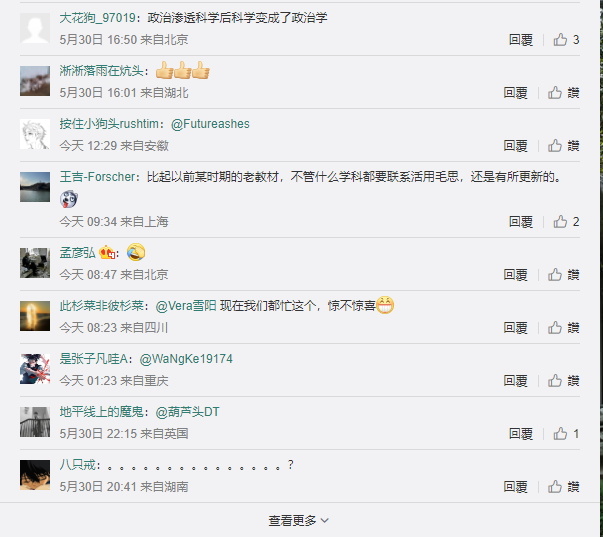Reply to 是张子凡哇A's comment
The height and width of the screenshot is (537, 603).
515,381
